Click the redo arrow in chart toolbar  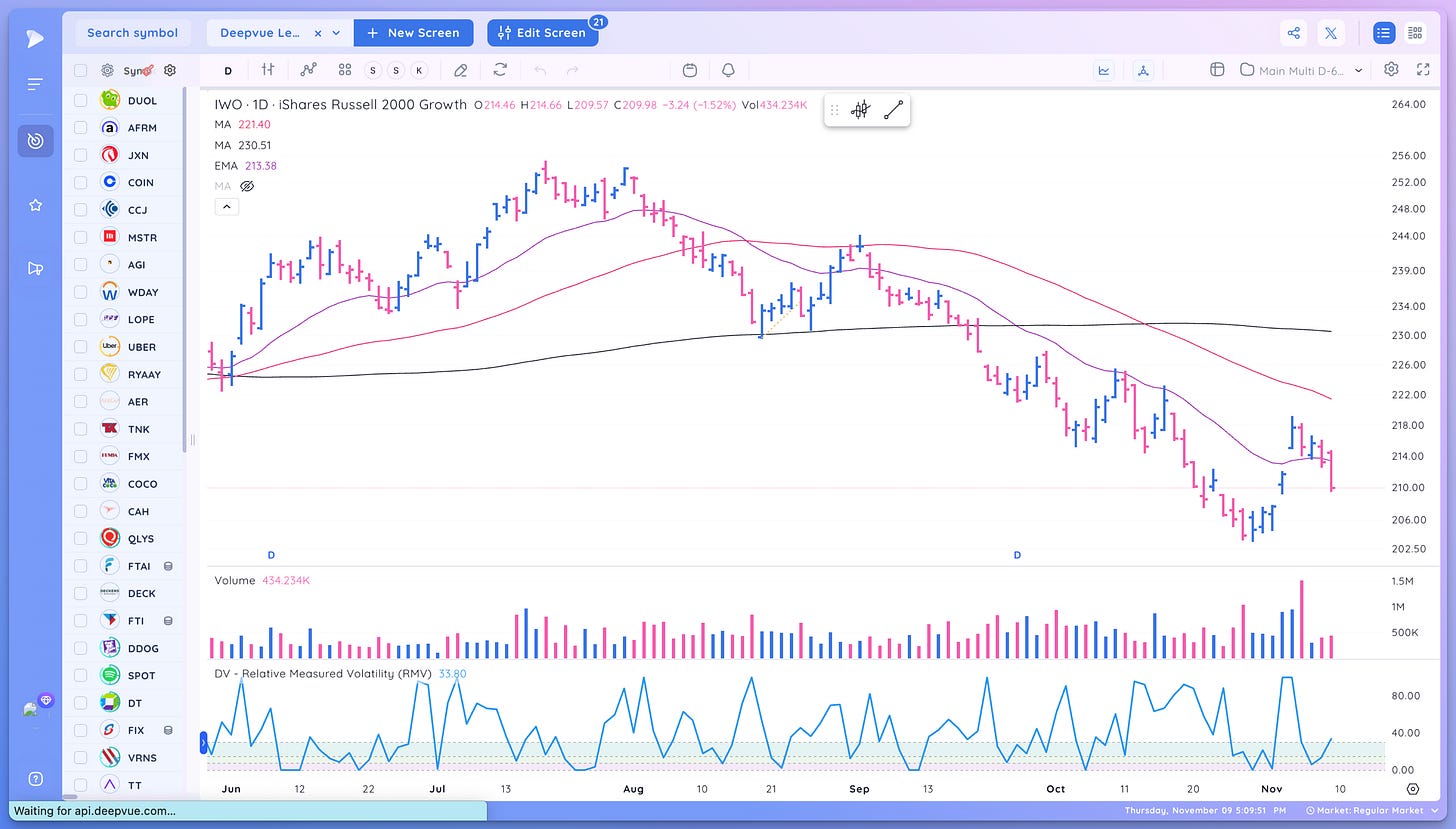tap(573, 70)
